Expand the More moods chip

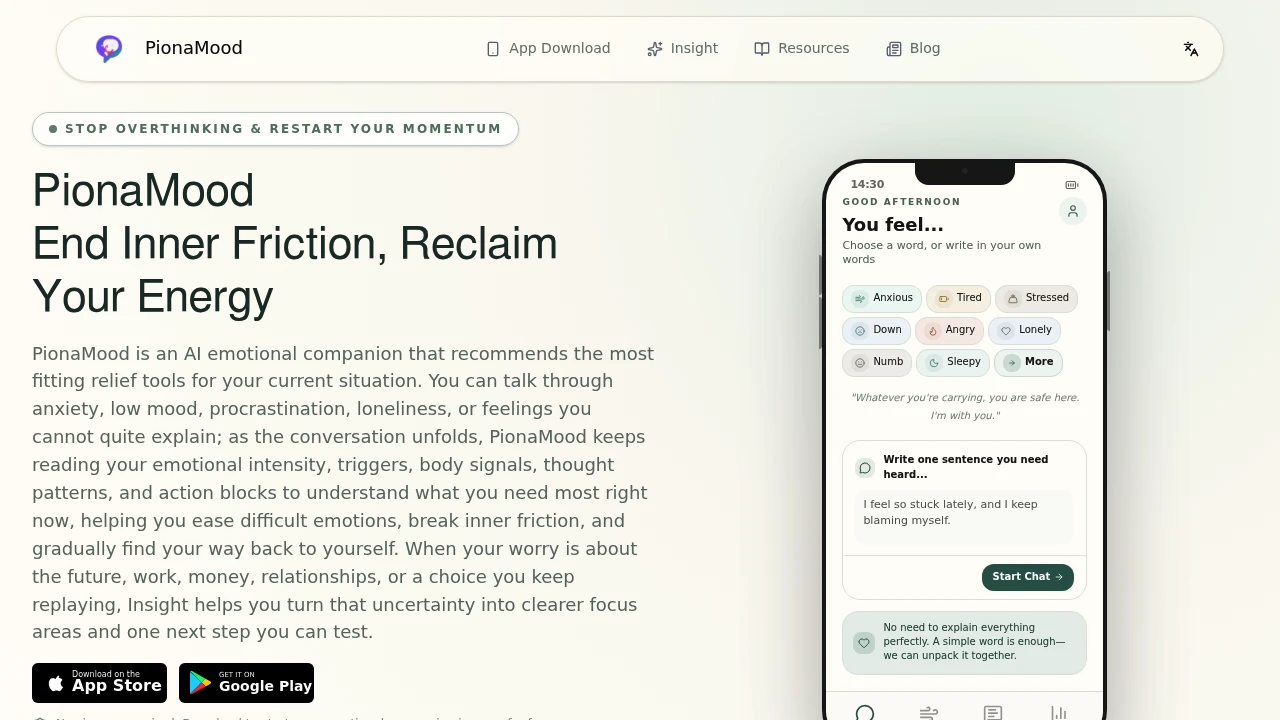point(1029,362)
